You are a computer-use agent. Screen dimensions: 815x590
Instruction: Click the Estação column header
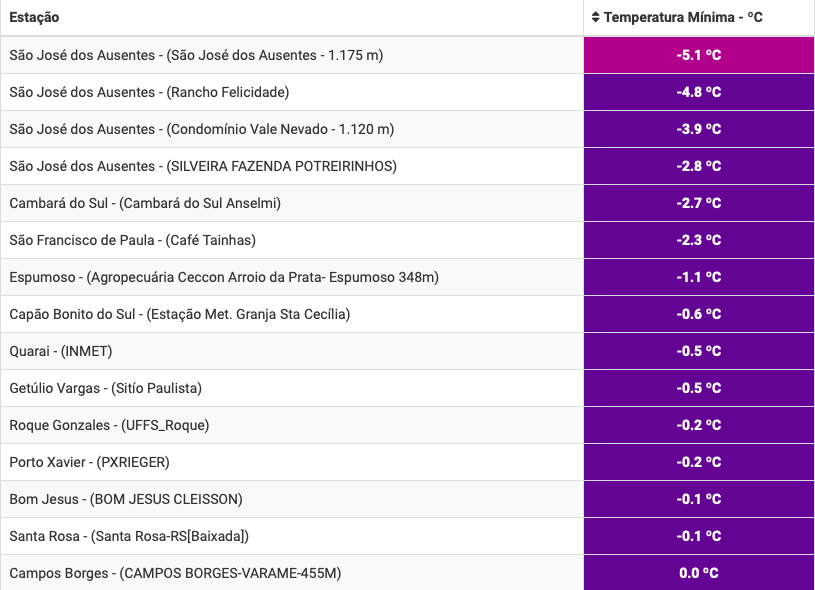[34, 18]
